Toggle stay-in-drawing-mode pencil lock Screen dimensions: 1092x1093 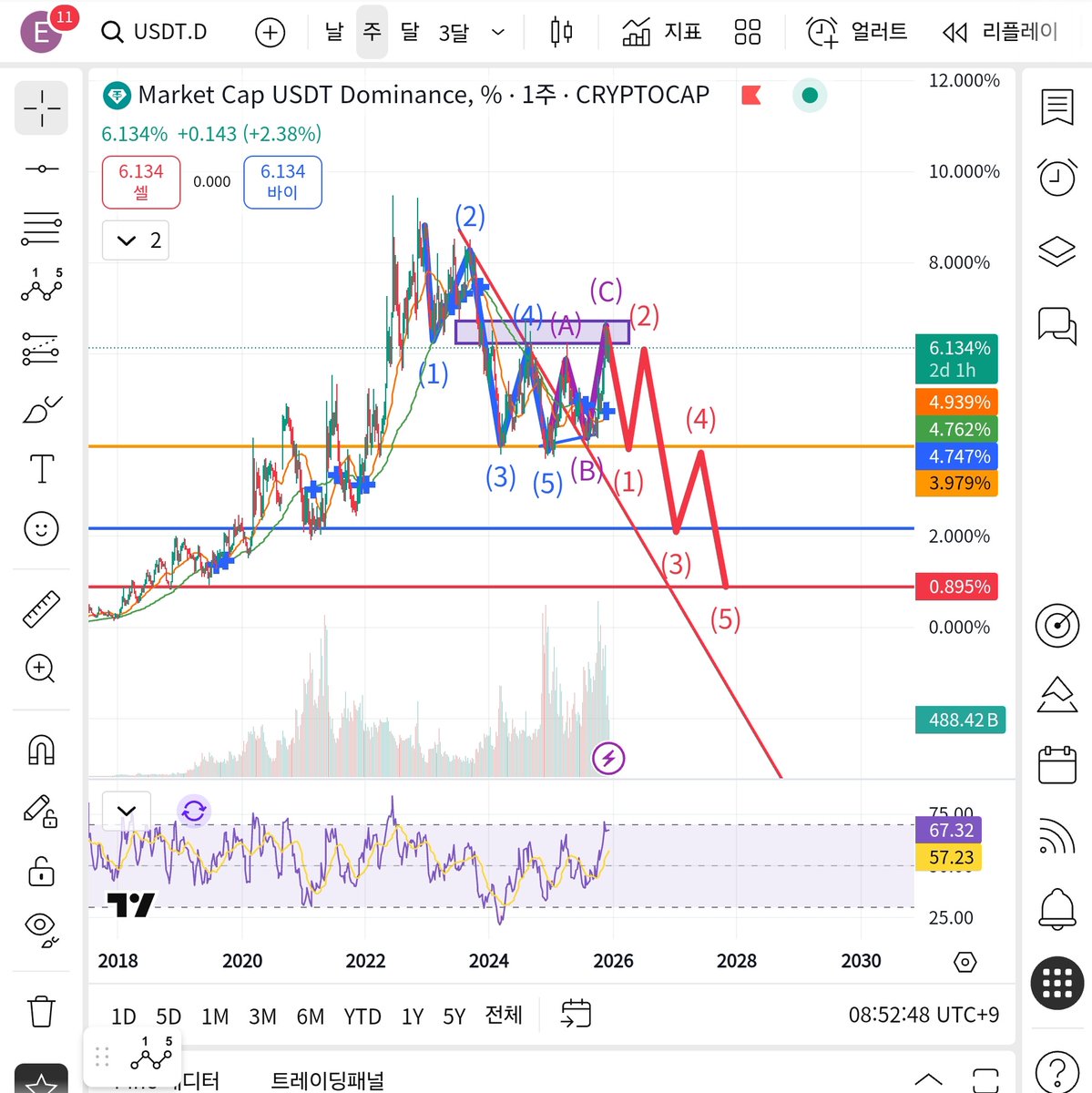pyautogui.click(x=42, y=810)
